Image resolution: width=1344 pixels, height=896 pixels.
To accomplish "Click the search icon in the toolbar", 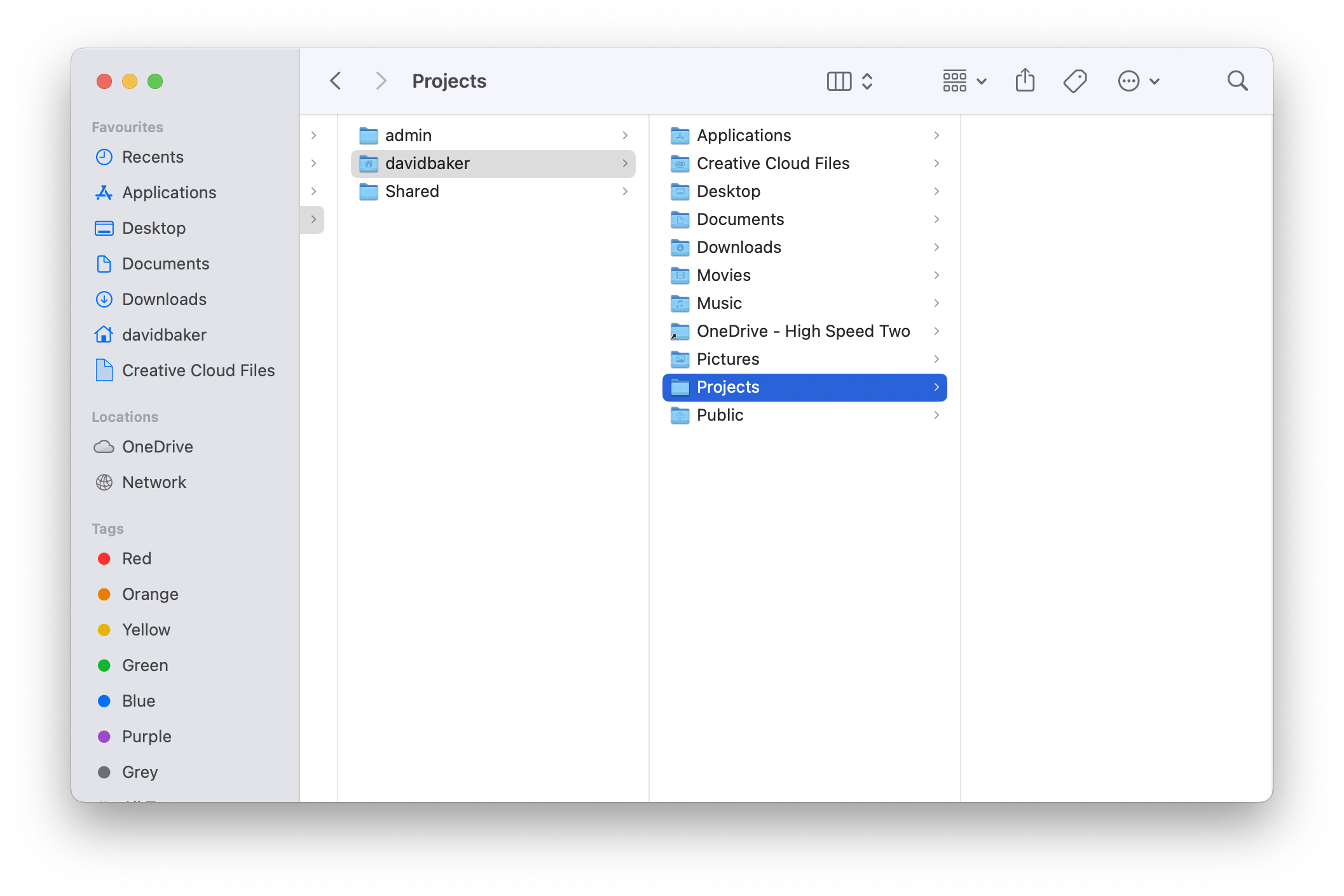I will click(1237, 80).
